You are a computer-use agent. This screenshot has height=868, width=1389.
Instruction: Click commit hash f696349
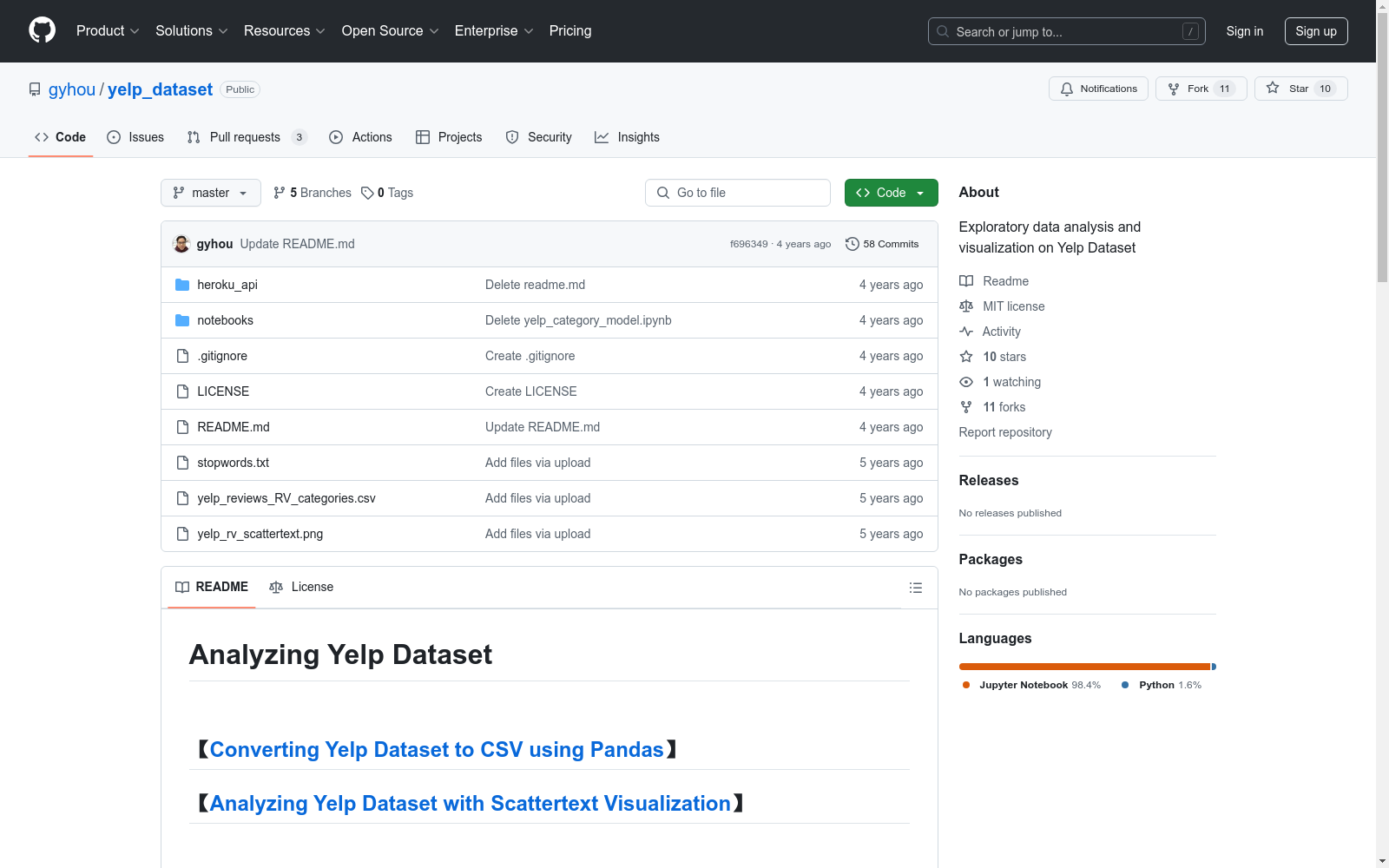pos(748,244)
